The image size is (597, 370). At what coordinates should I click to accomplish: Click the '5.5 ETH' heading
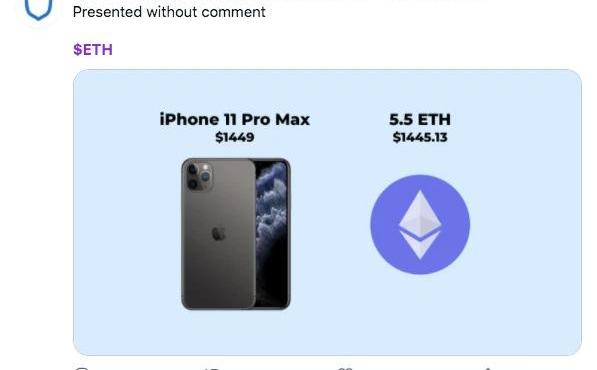tap(420, 120)
